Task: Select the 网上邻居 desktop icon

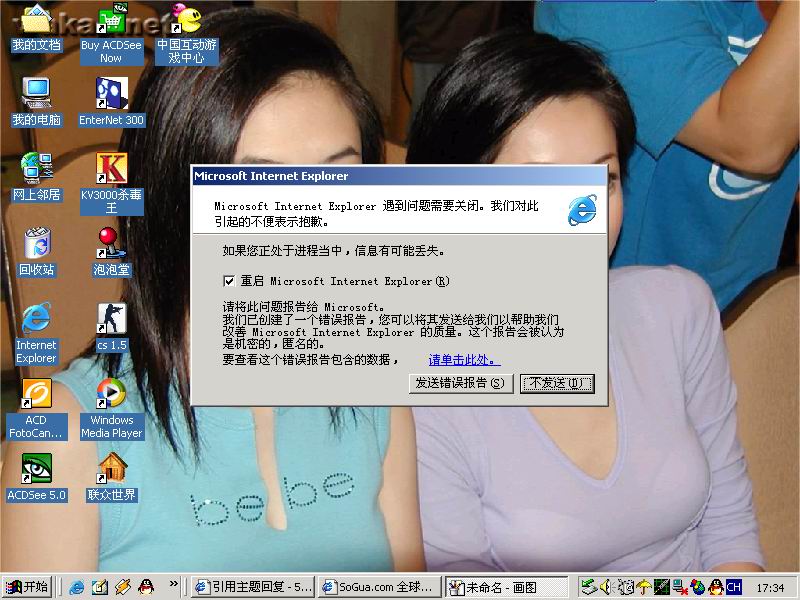Action: pos(36,177)
